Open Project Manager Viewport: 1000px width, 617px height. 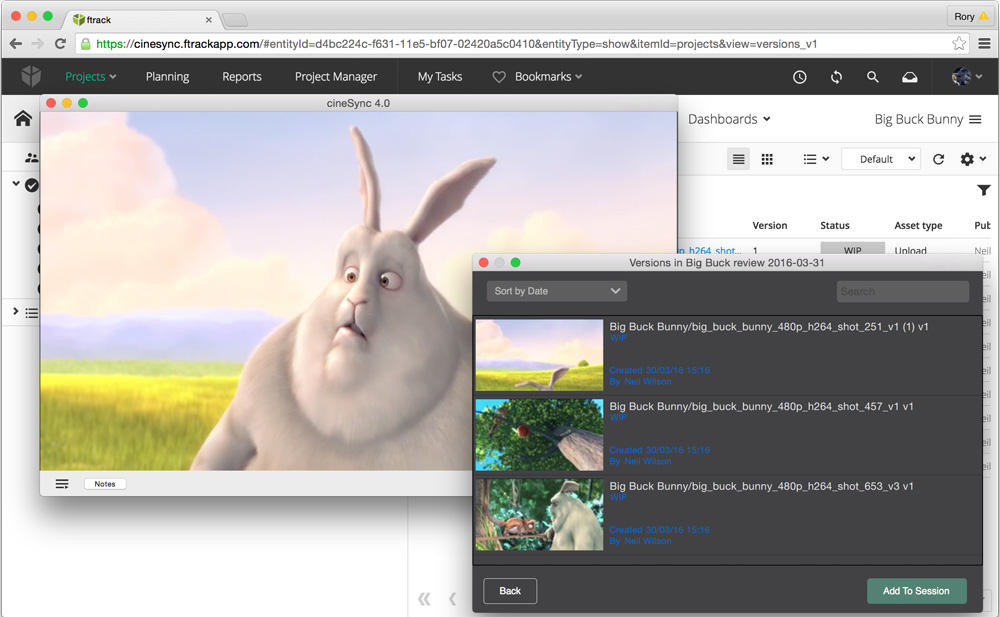tap(335, 77)
